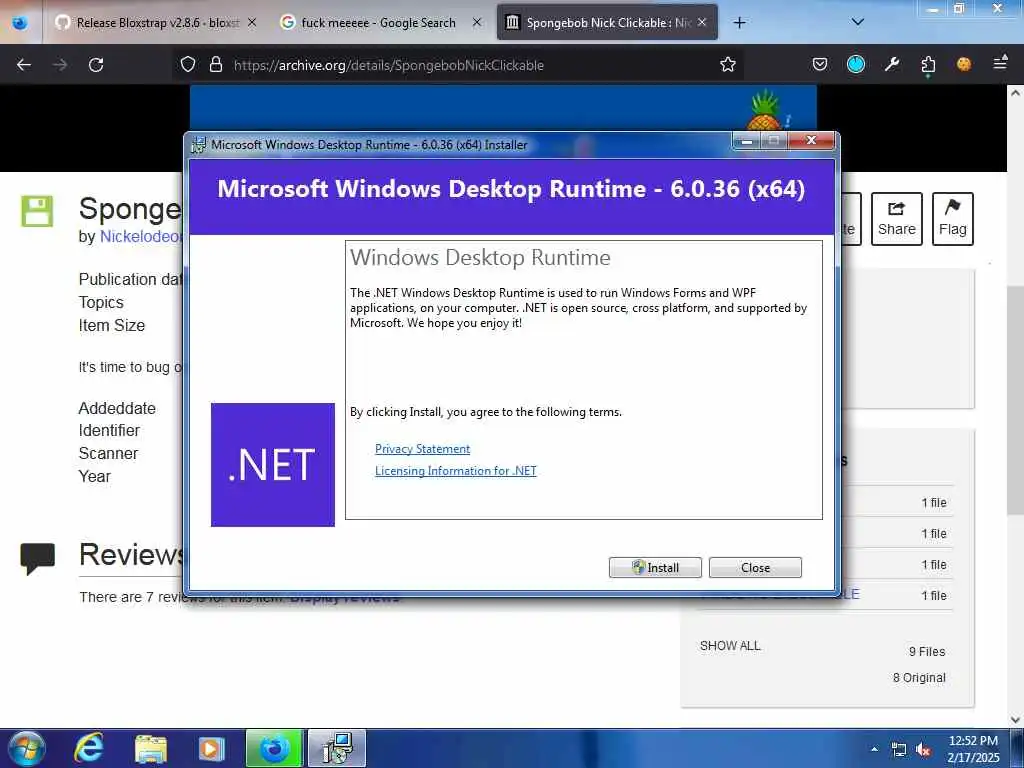Select the Firefox taskbar button

274,748
